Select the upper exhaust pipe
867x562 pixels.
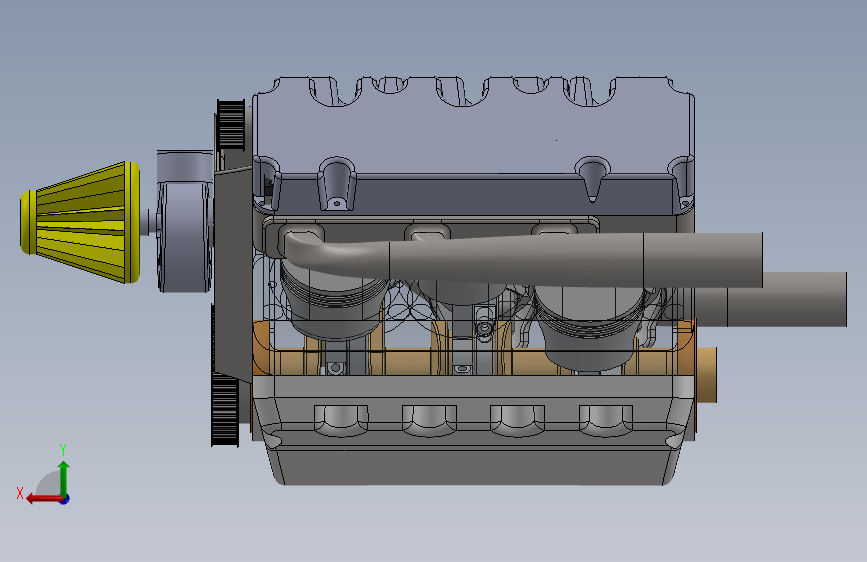[x=523, y=259]
